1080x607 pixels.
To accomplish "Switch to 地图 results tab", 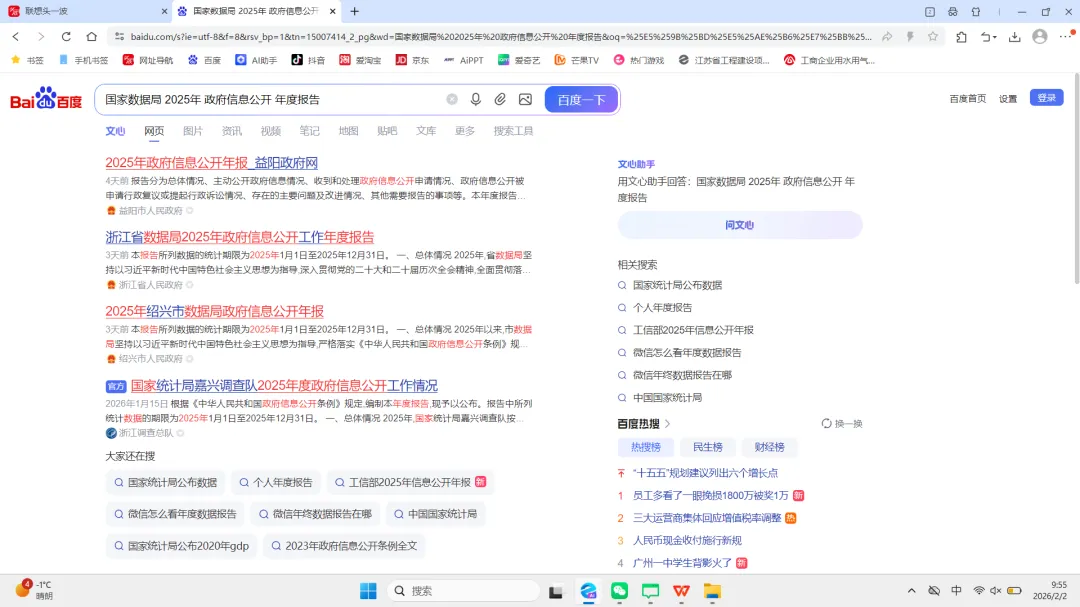I will tap(349, 131).
